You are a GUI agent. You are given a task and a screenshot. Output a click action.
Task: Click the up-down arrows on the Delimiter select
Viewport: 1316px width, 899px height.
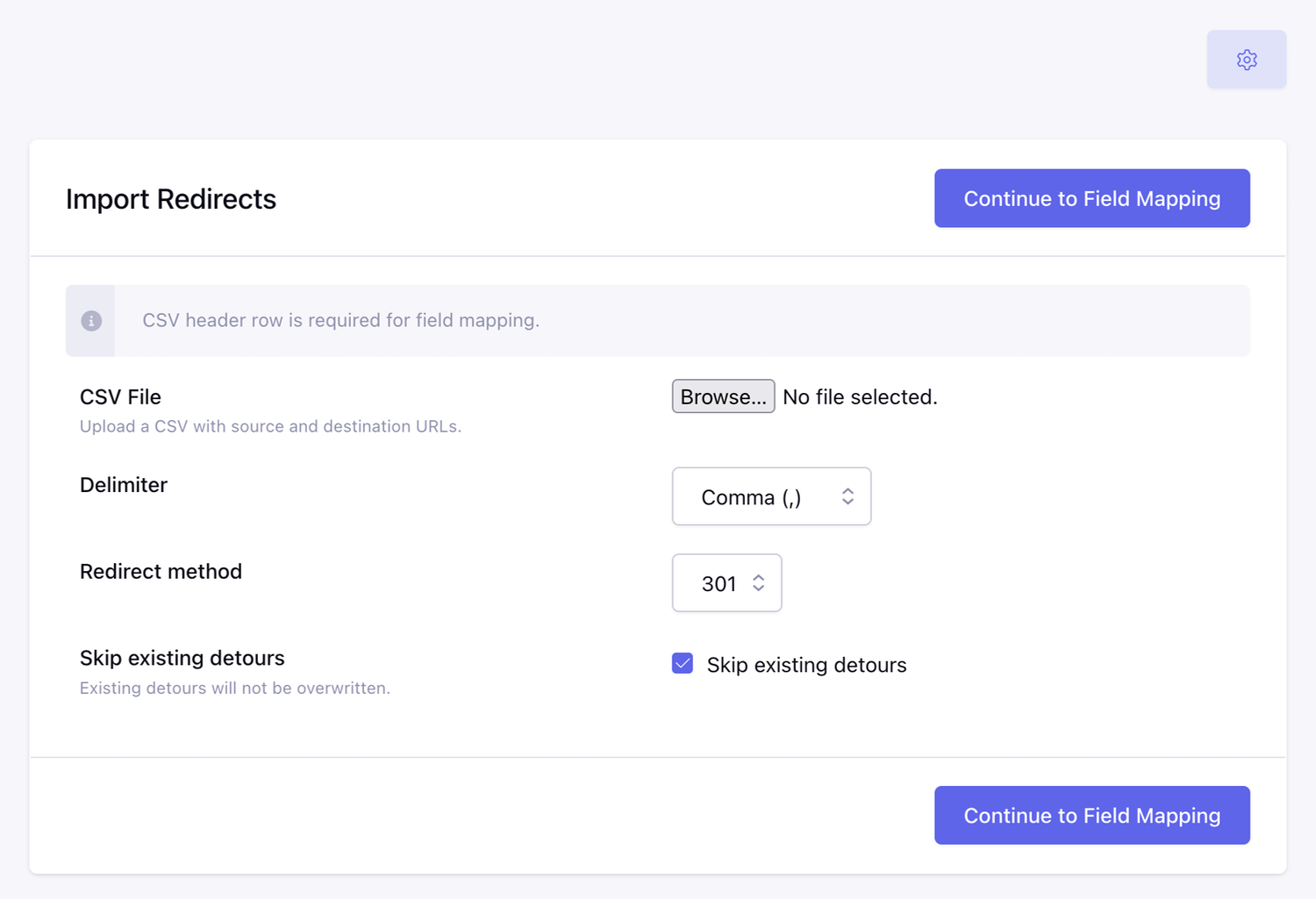848,496
